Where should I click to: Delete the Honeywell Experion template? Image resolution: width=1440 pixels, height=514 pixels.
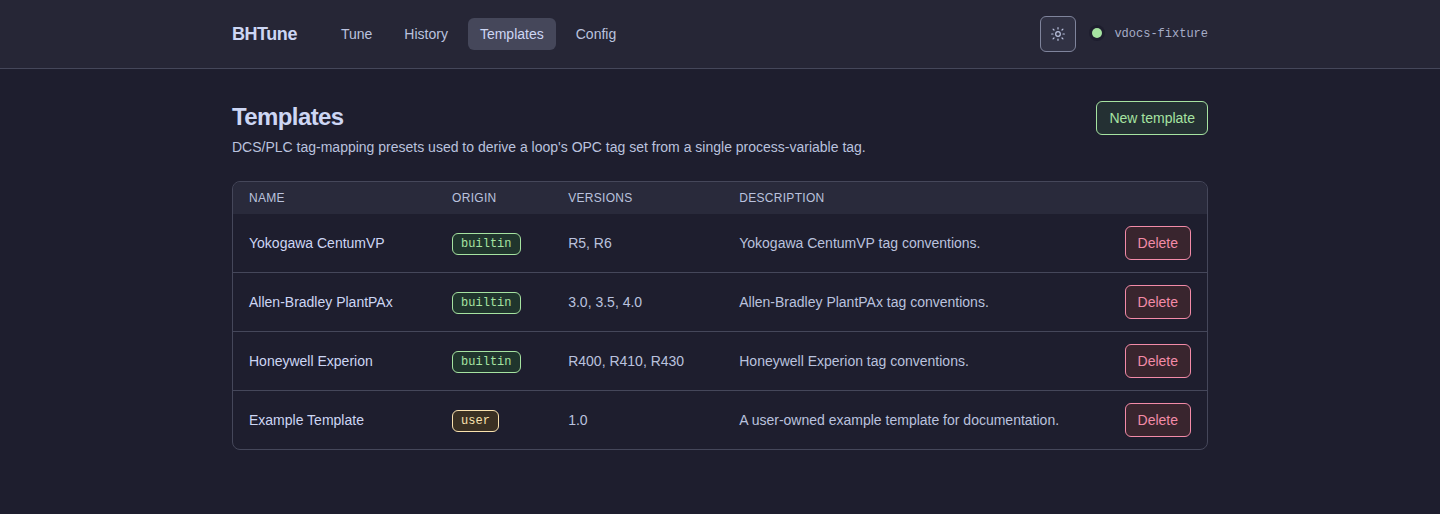click(x=1158, y=361)
